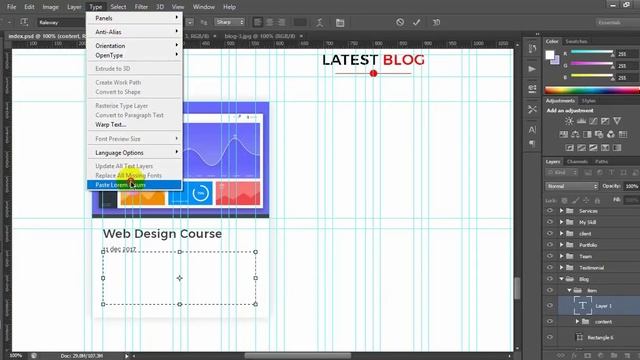Image resolution: width=640 pixels, height=360 pixels.
Task: Open the Layer menu
Action: coord(74,7)
